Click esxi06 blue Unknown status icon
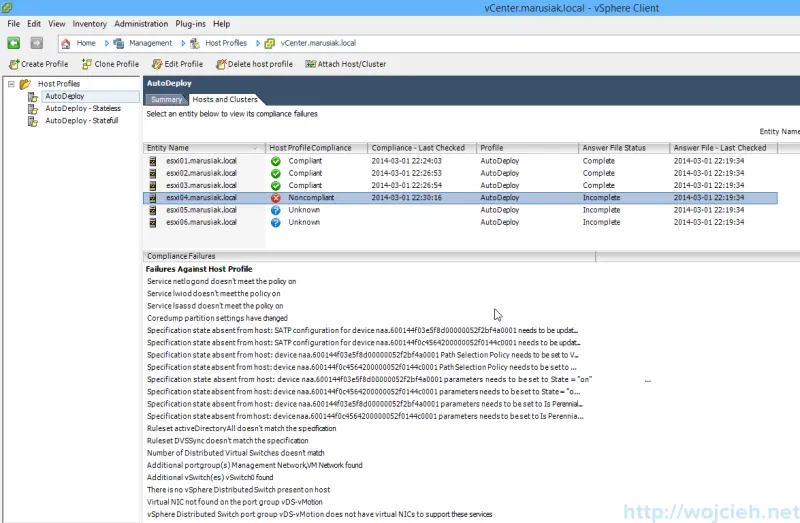Viewport: 800px width, 523px height. click(x=276, y=222)
